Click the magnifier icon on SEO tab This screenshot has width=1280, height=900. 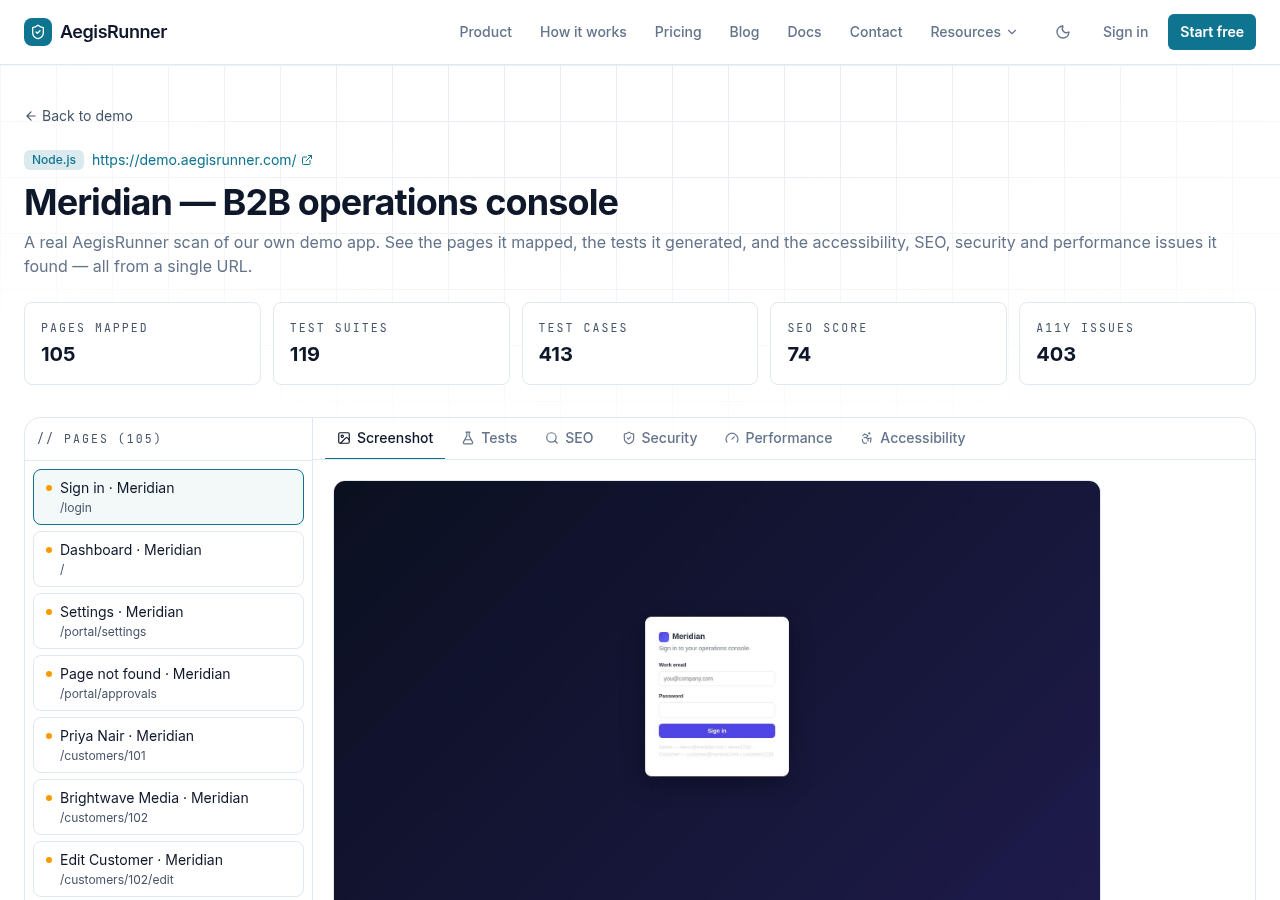click(x=552, y=438)
